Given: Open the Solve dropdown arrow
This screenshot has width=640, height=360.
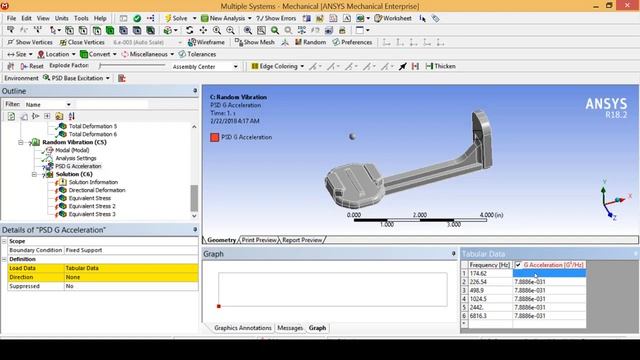Looking at the screenshot, I should 194,18.
